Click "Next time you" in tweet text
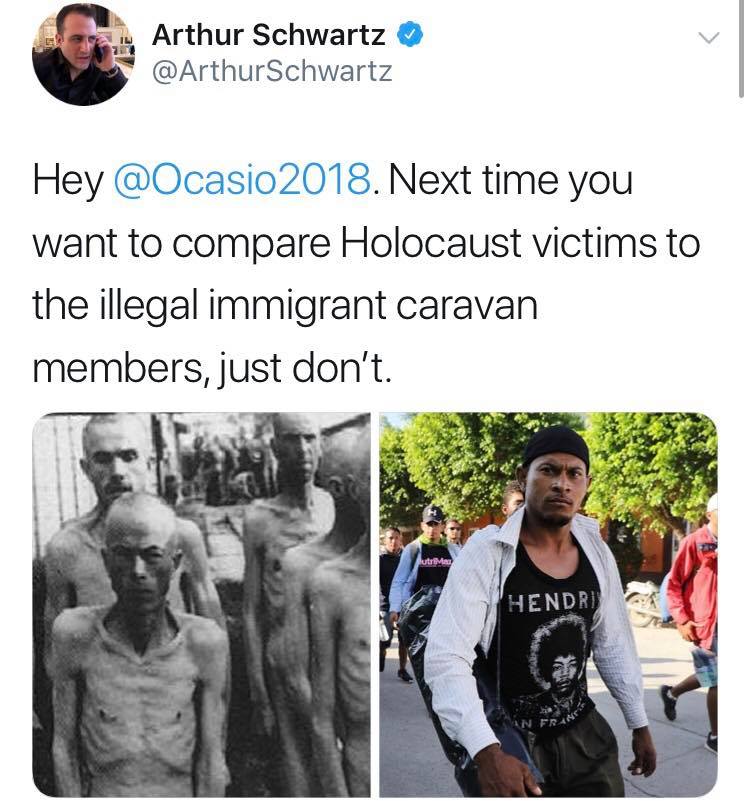The height and width of the screenshot is (801, 750). (510, 180)
